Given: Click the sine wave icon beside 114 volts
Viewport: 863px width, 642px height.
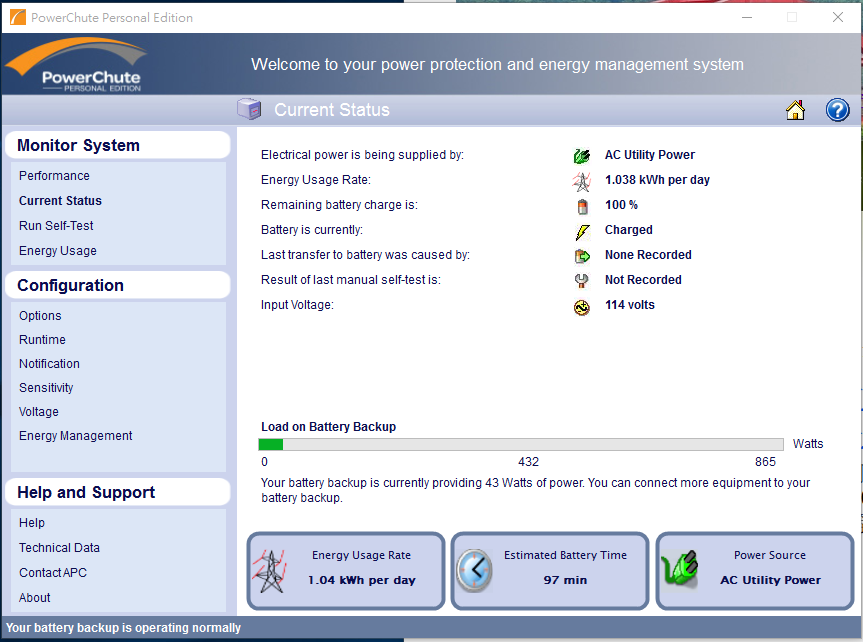Looking at the screenshot, I should [582, 307].
